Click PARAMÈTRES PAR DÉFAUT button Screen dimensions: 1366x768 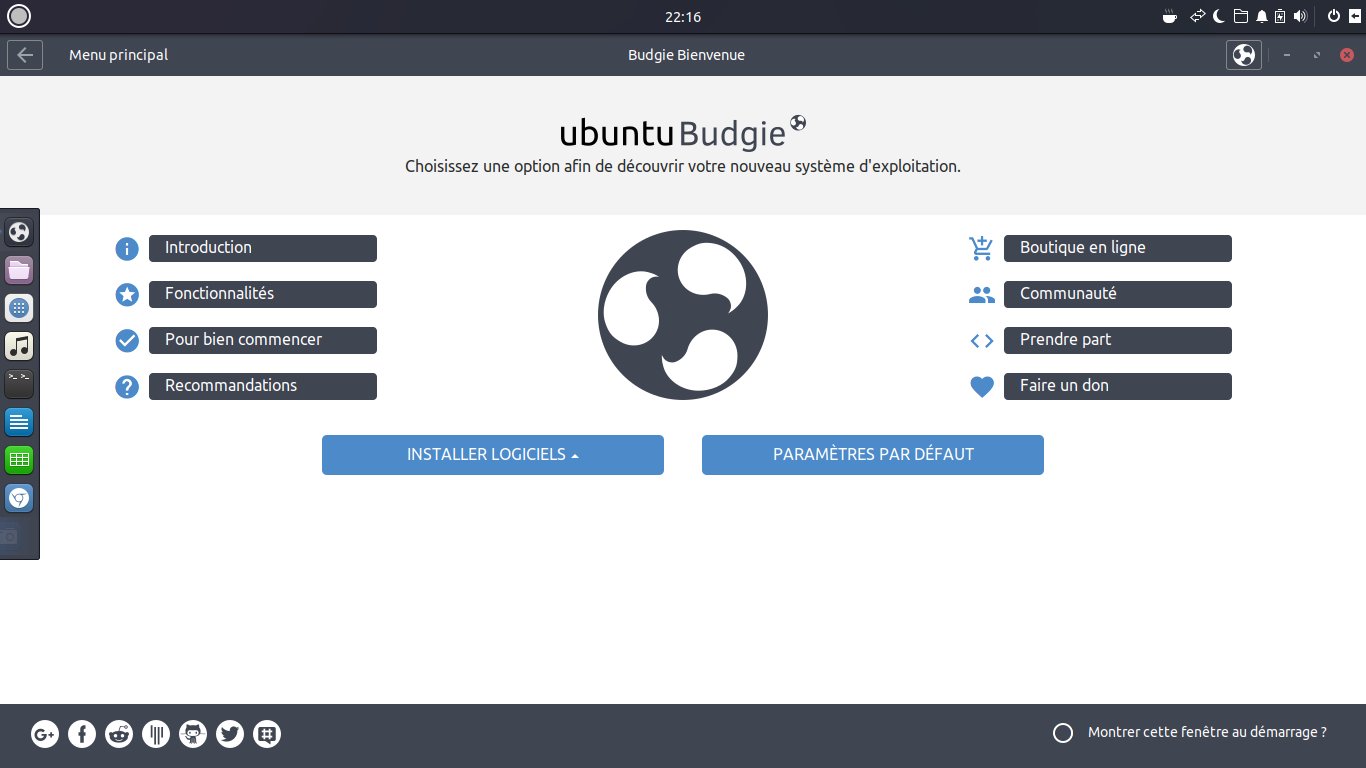tap(873, 455)
